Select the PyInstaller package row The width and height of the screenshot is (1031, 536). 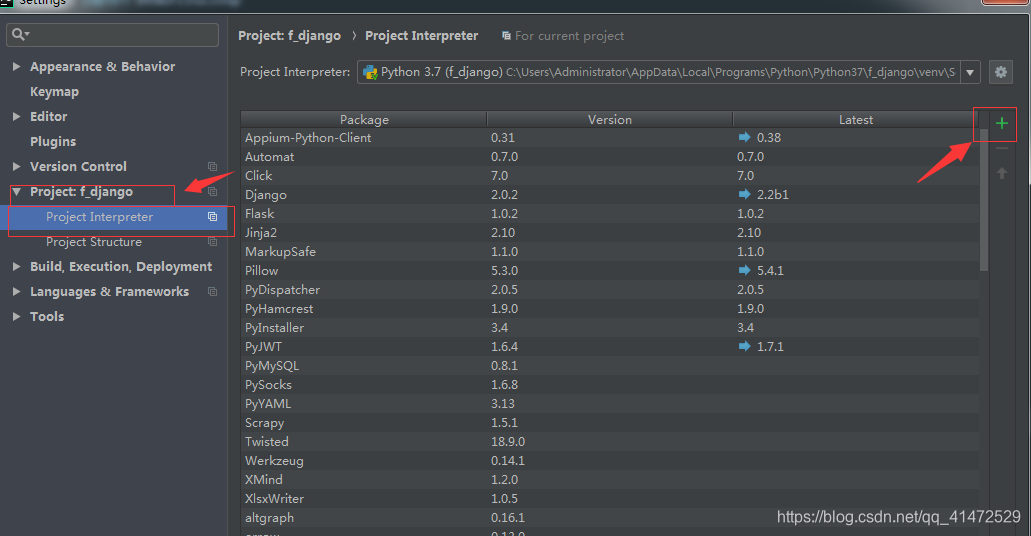pos(610,328)
